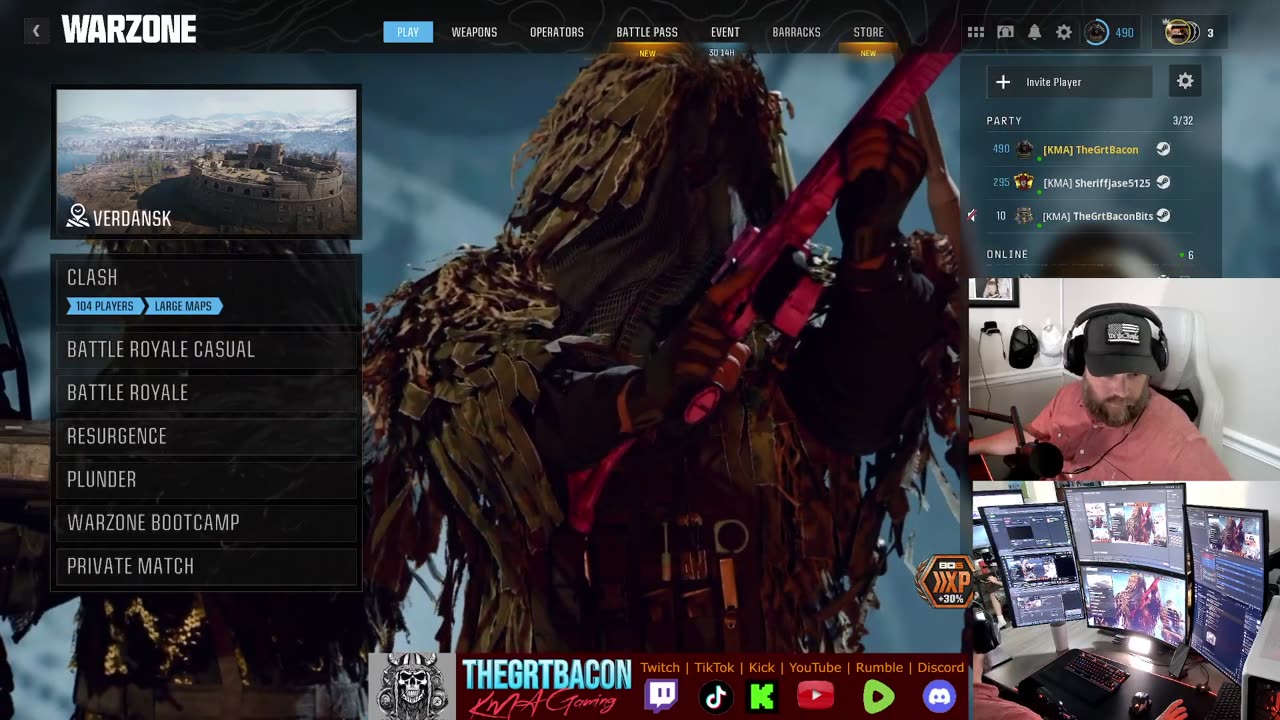The height and width of the screenshot is (720, 1280).
Task: Open the grid apps menu icon
Action: click(976, 32)
